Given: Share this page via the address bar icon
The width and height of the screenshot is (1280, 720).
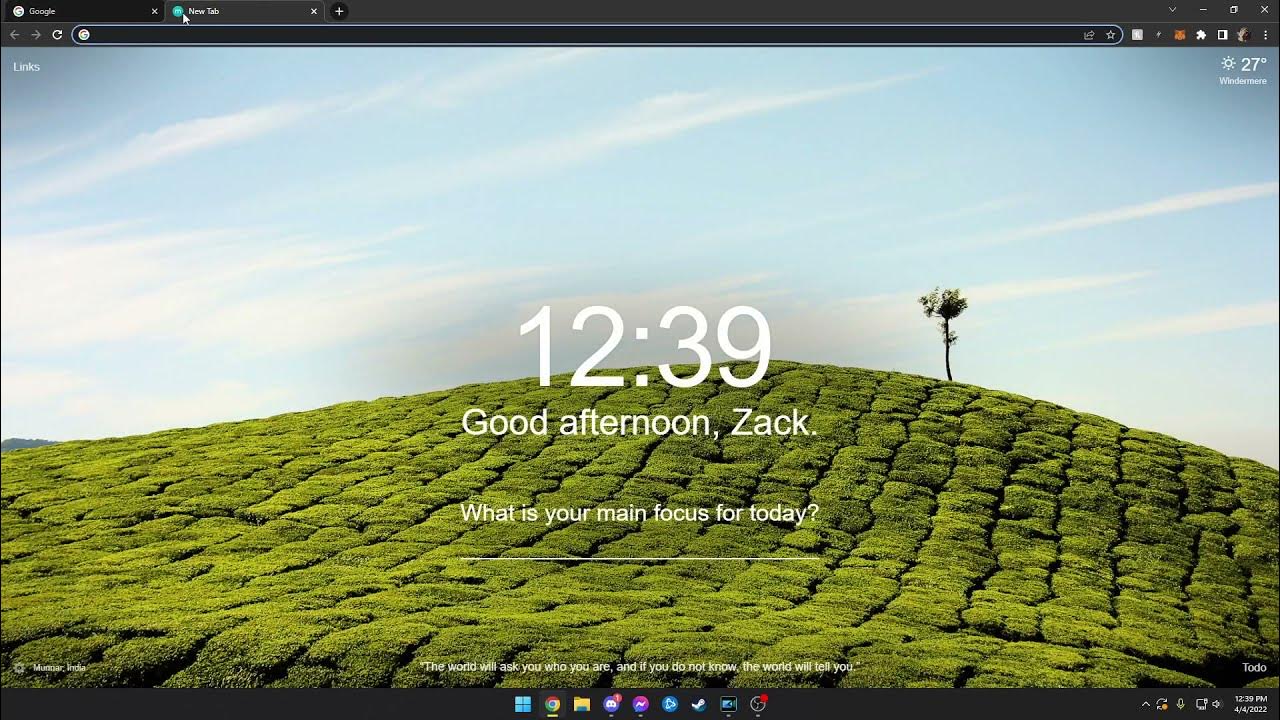Looking at the screenshot, I should 1089,34.
